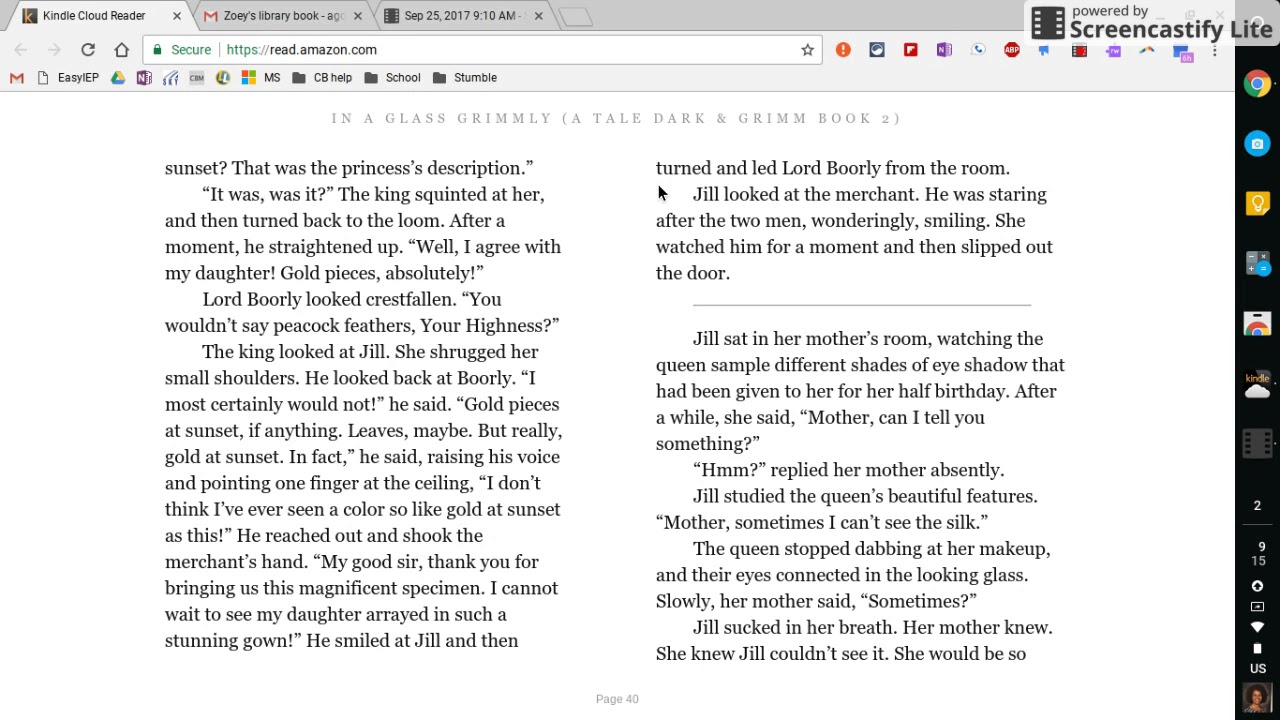Open the Camera app in the shelf

tap(1257, 144)
